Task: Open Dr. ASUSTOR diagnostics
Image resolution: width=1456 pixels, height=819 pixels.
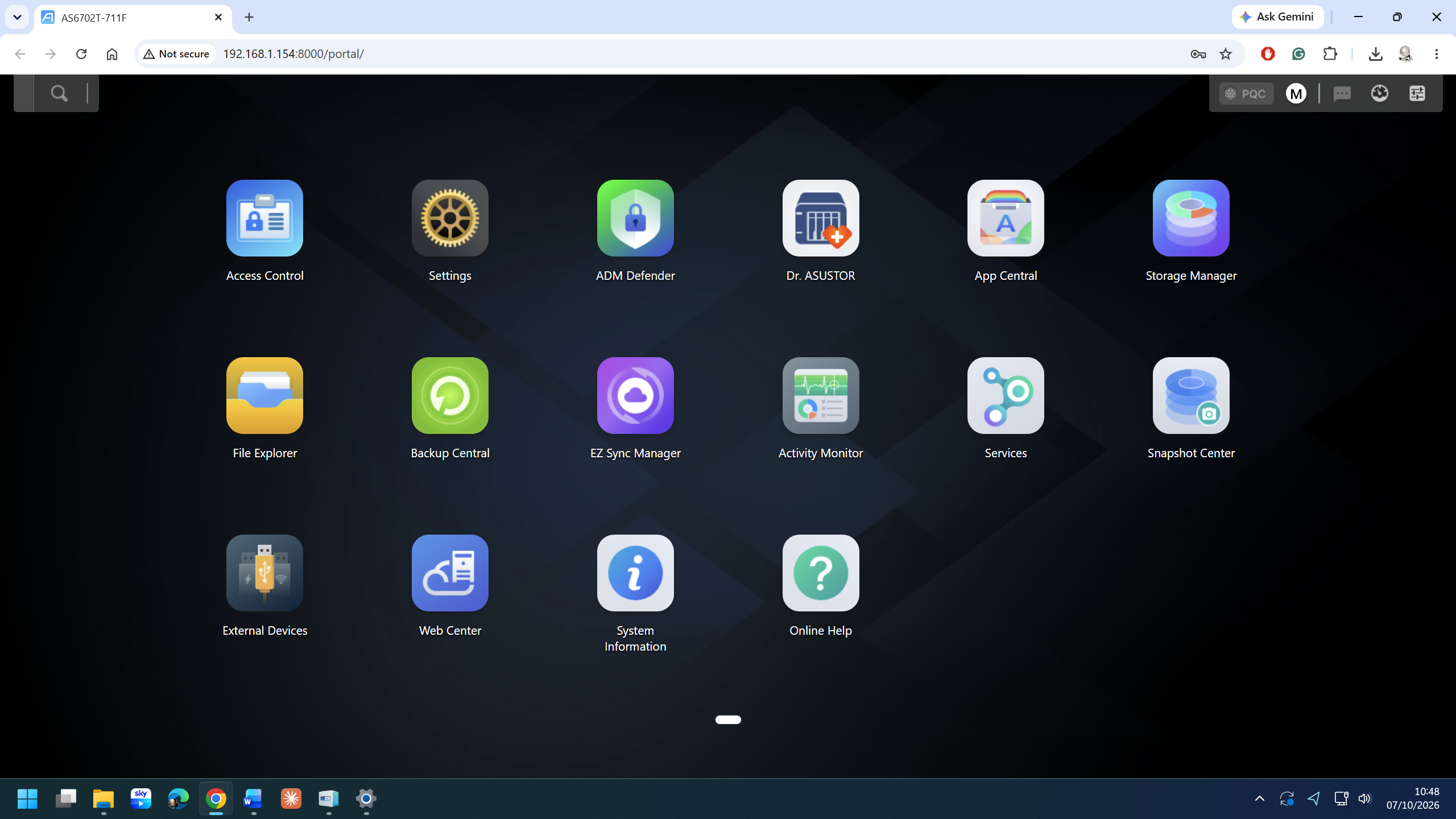Action: [821, 218]
